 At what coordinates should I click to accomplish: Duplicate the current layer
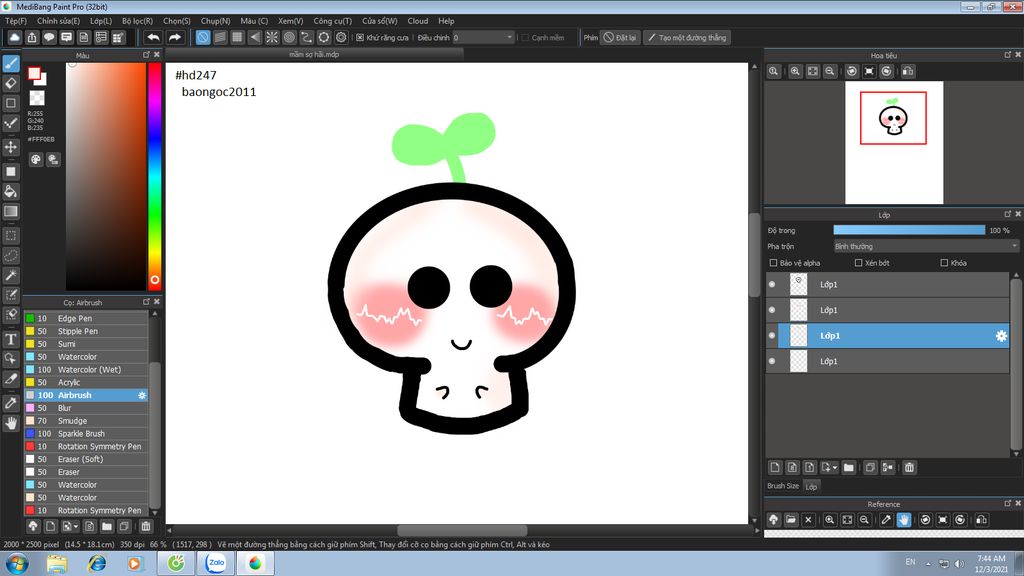[x=870, y=468]
